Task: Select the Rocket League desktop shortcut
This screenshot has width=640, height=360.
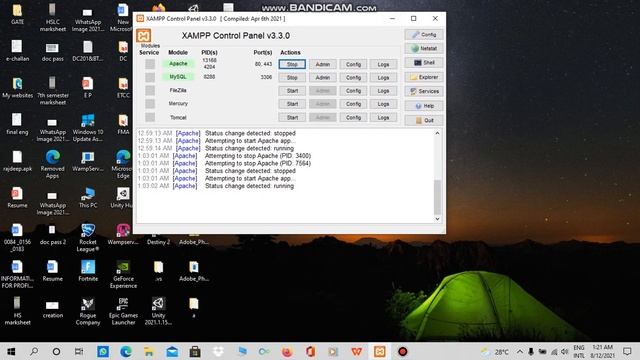Action: coord(88,238)
